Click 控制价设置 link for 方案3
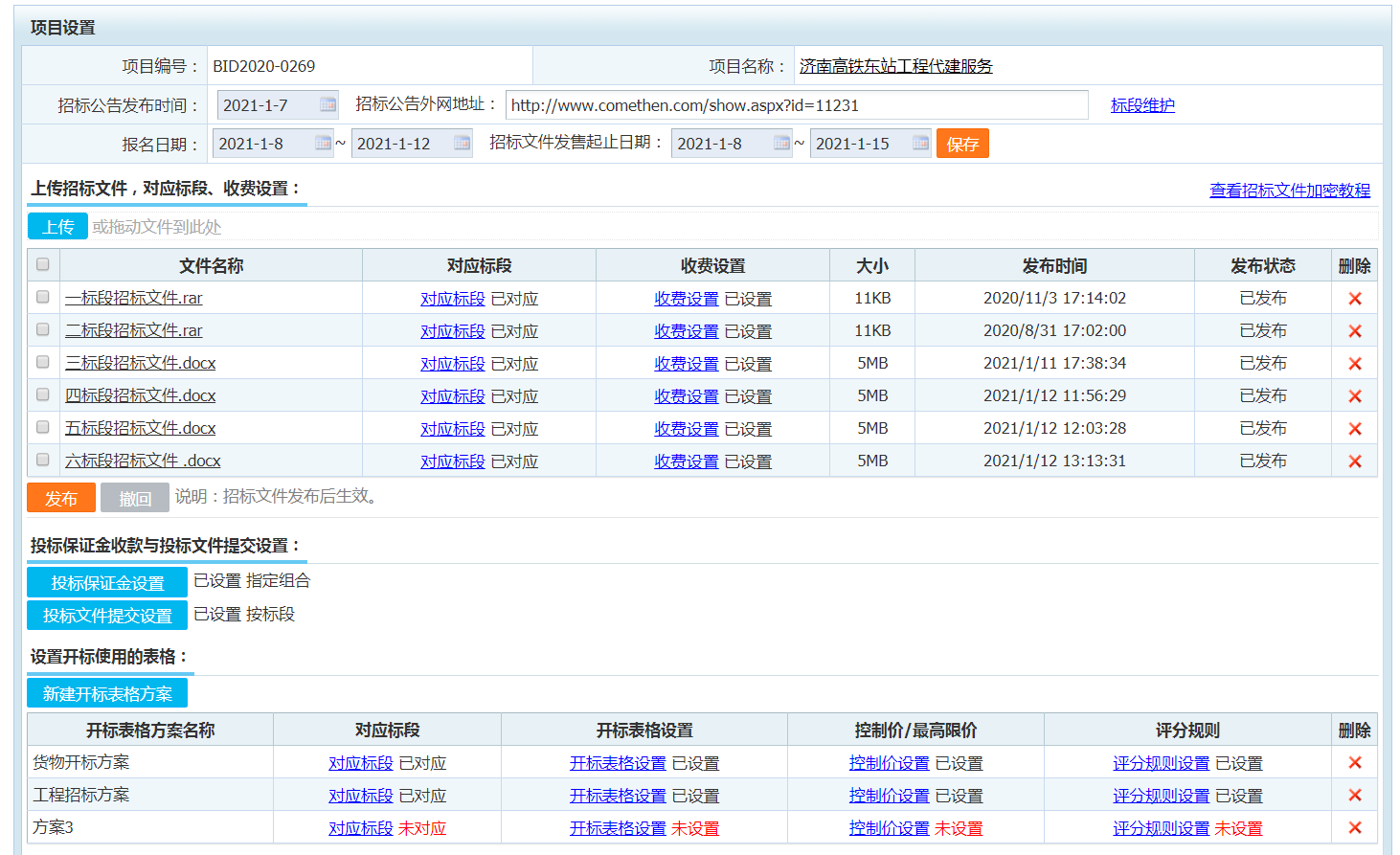The height and width of the screenshot is (855, 1400). tap(890, 828)
